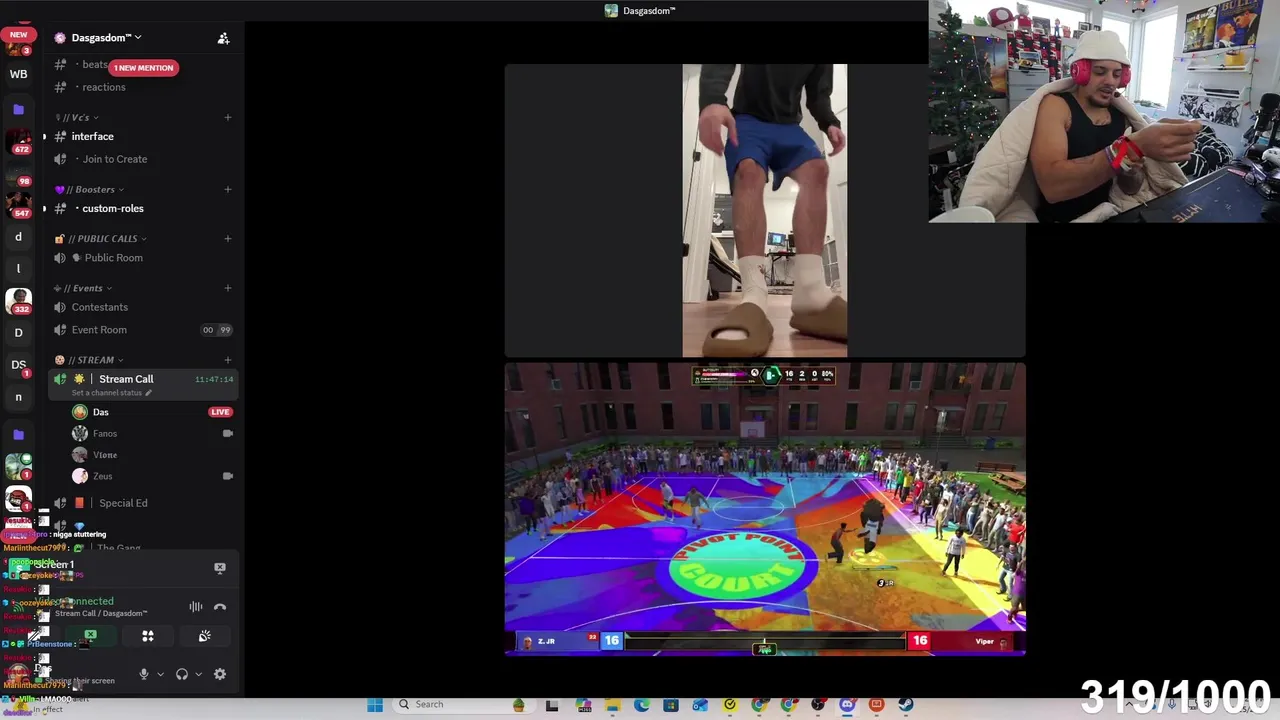Open the custom-roles channel
Viewport: 1280px width, 720px height.
[113, 208]
